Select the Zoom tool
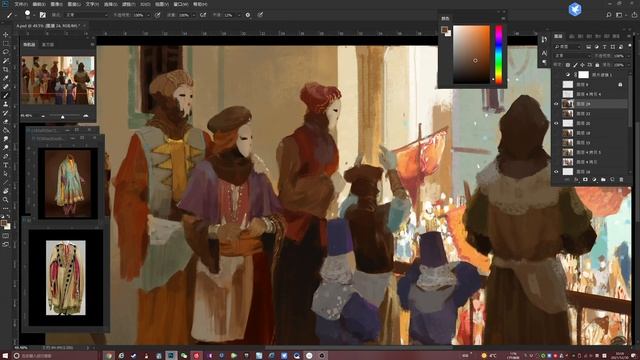 pyautogui.click(x=6, y=200)
